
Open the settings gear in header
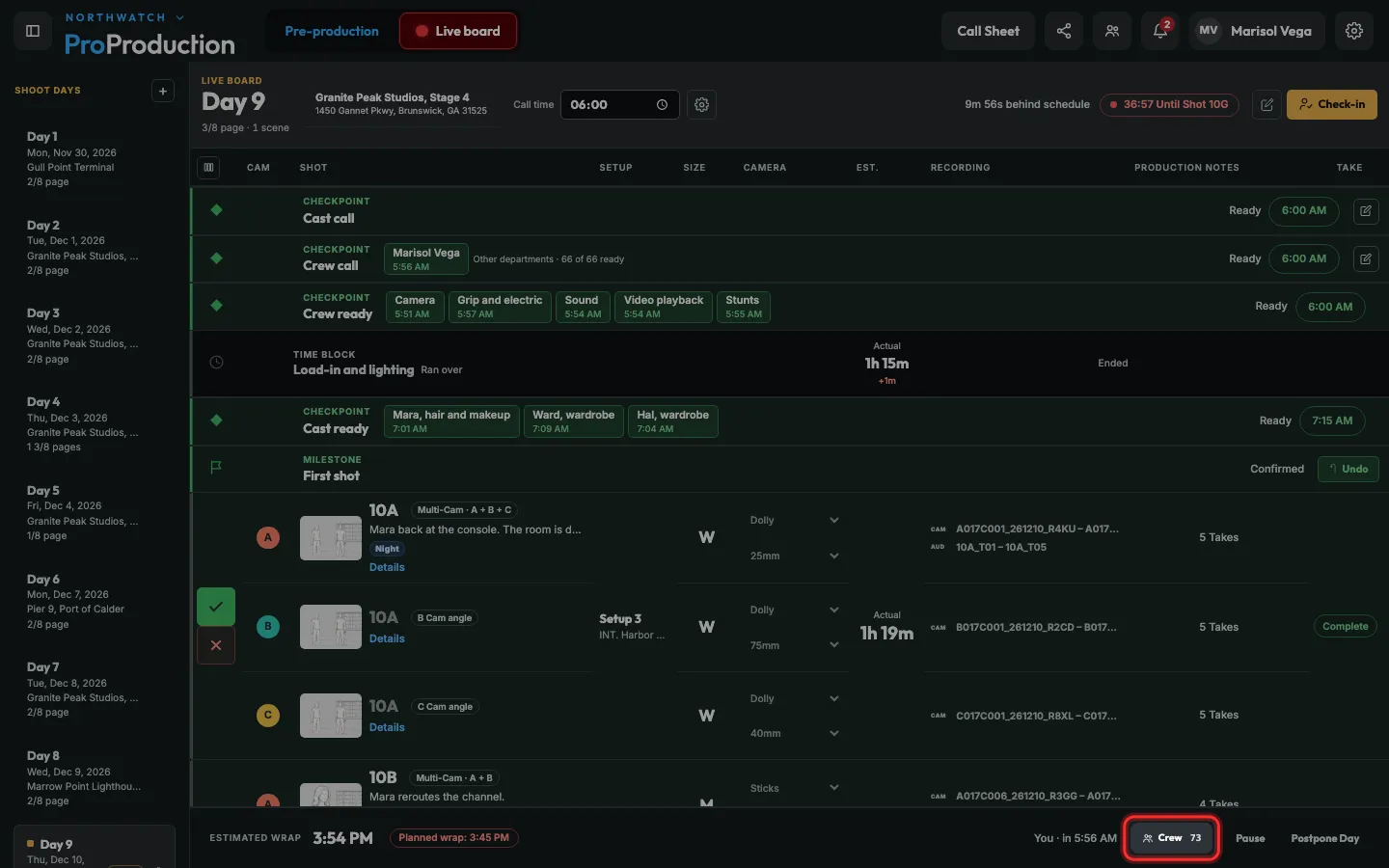(1354, 31)
